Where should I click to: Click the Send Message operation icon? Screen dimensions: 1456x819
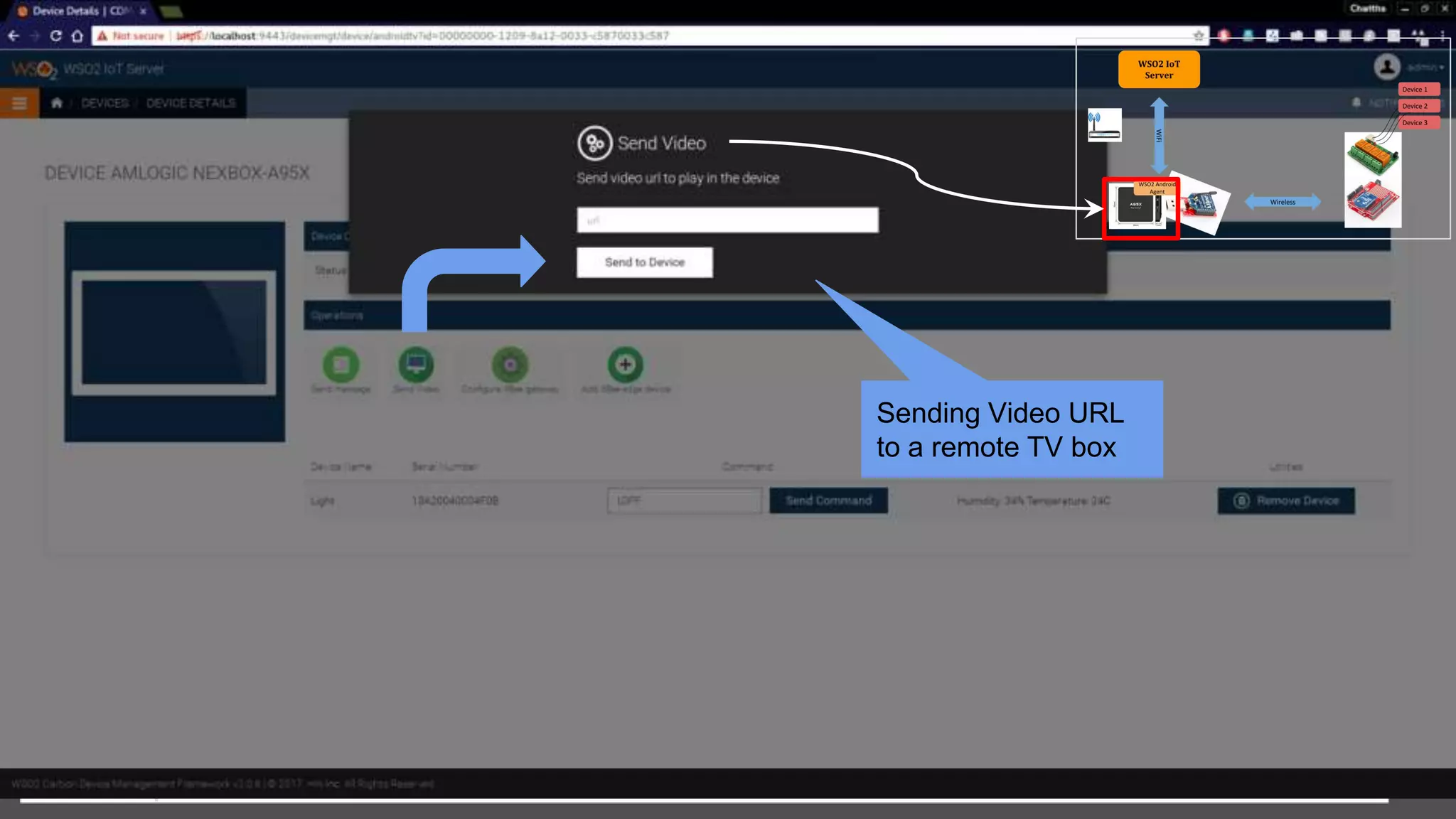pyautogui.click(x=341, y=365)
